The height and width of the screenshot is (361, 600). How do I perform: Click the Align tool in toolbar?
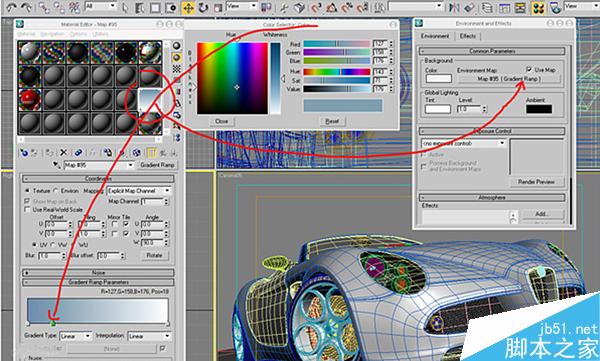pos(470,7)
